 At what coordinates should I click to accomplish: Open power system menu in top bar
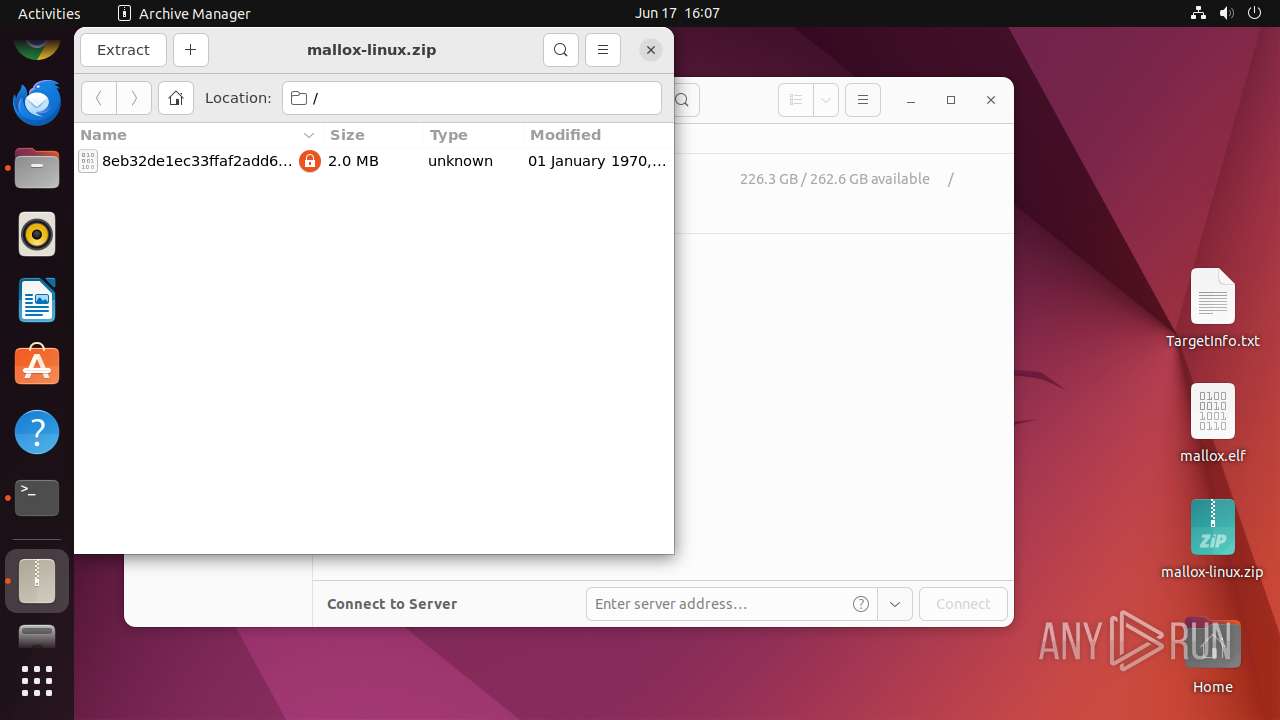(x=1255, y=13)
